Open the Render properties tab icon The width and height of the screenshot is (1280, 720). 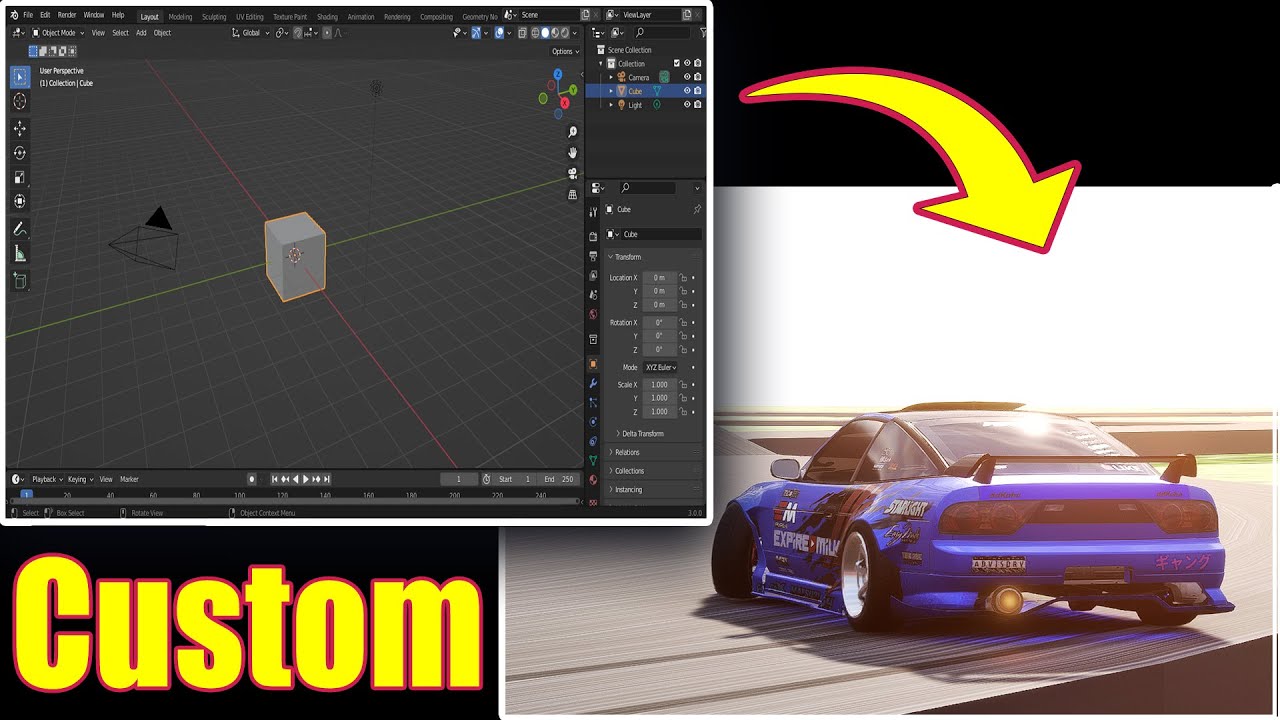(594, 237)
